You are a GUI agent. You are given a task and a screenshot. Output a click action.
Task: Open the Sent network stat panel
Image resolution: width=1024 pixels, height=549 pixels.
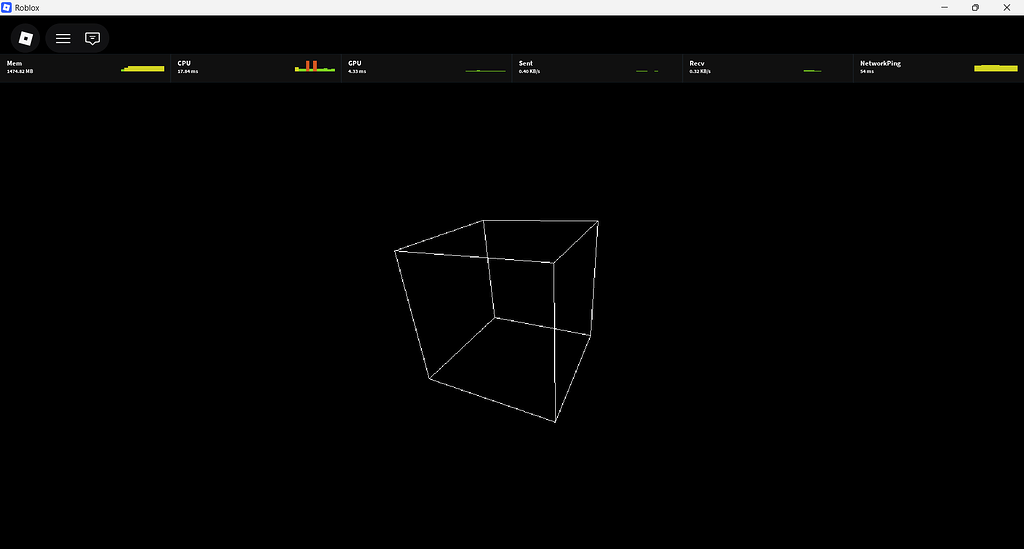(x=597, y=68)
